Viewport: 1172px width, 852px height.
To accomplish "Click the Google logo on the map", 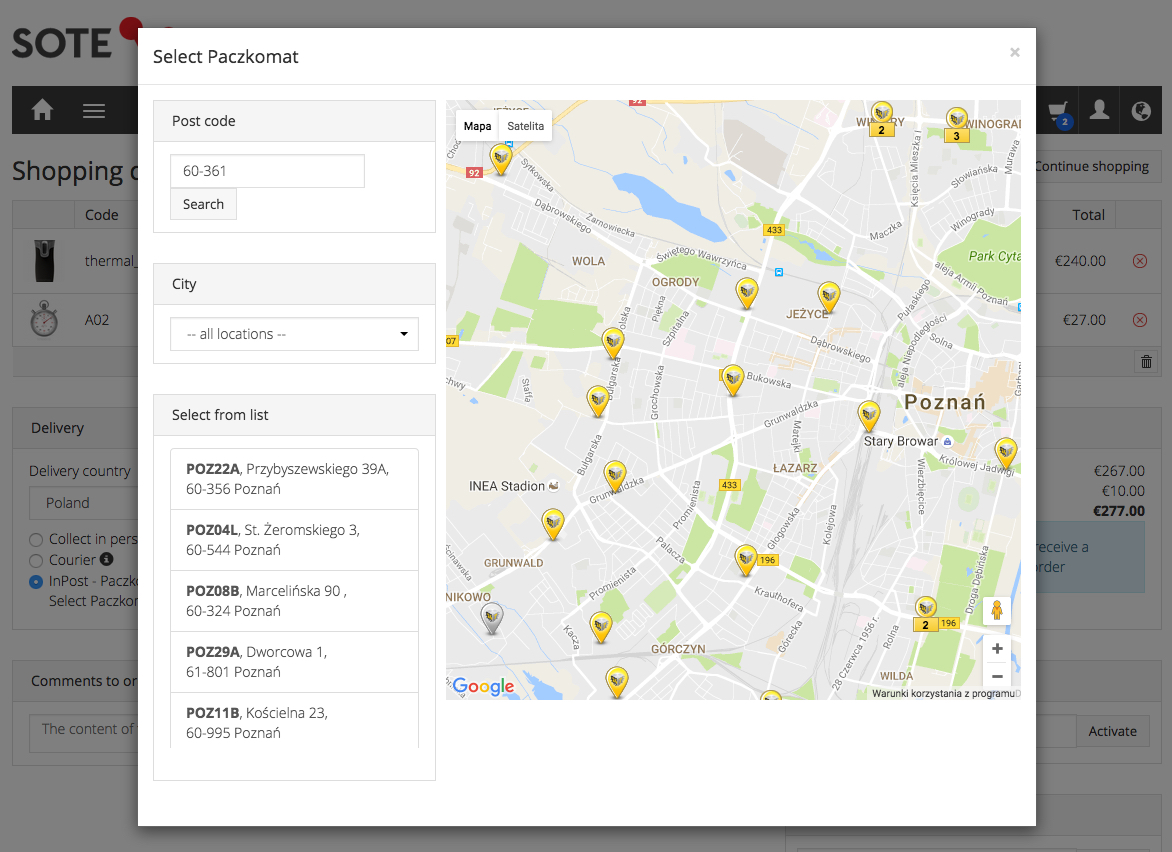I will [x=483, y=686].
